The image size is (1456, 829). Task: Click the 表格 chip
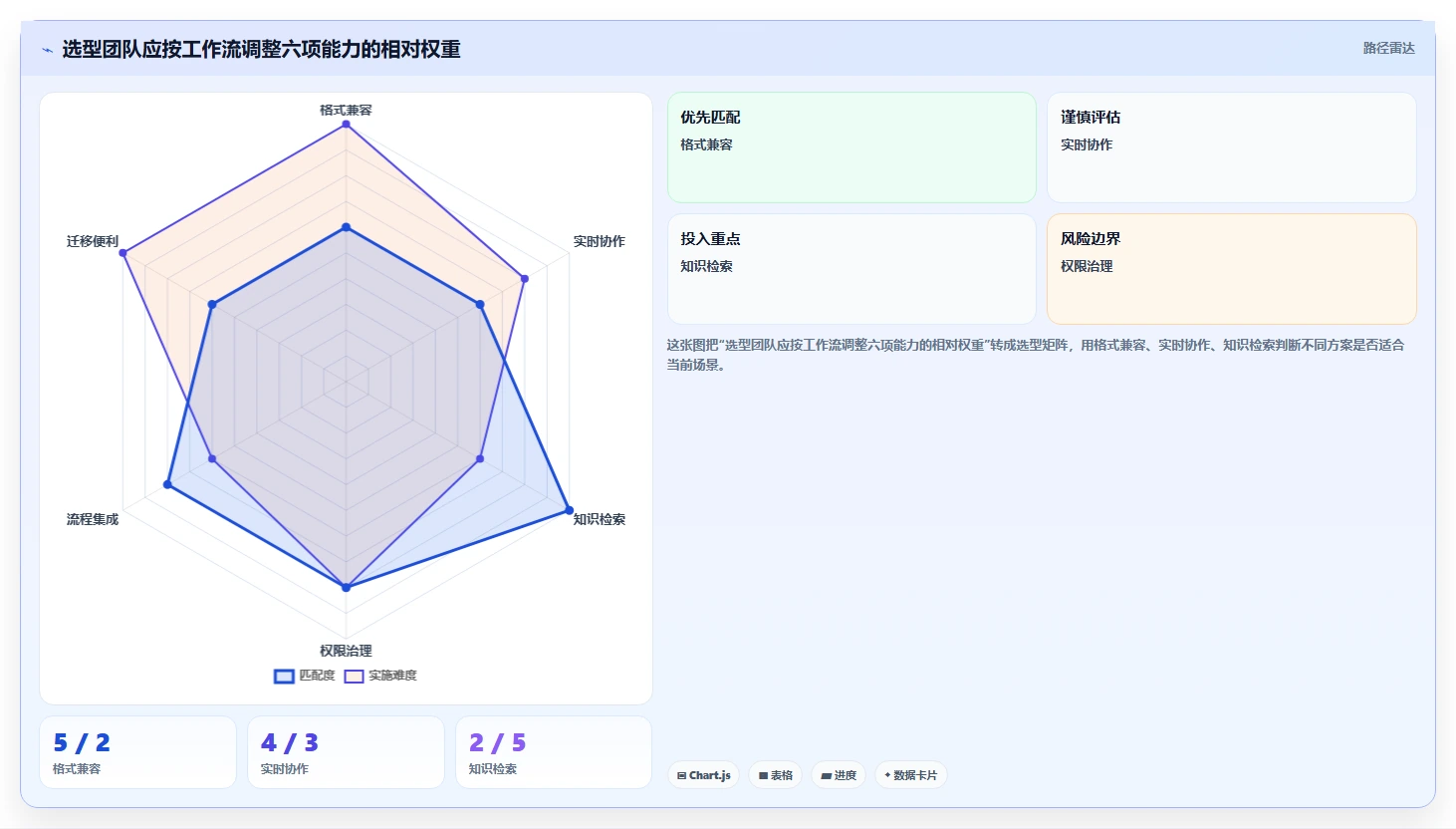[775, 775]
